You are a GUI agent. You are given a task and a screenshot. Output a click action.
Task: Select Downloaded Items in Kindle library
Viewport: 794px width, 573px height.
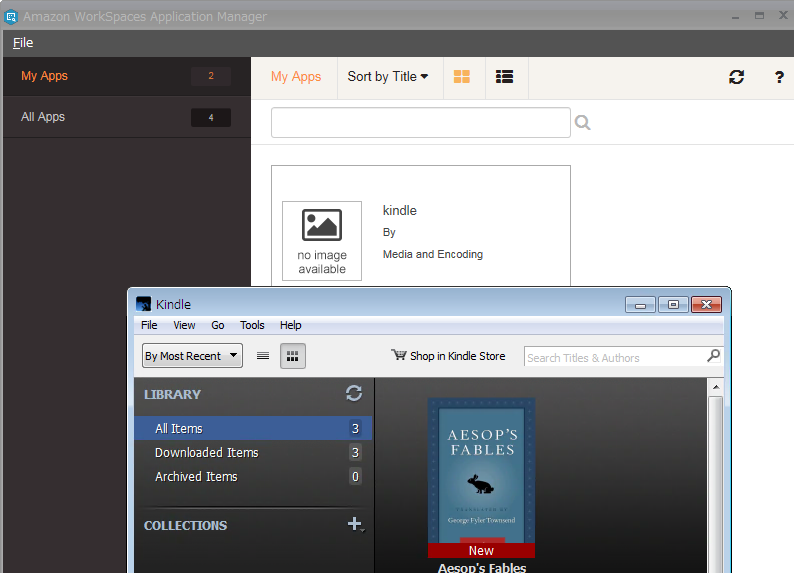[x=253, y=452]
